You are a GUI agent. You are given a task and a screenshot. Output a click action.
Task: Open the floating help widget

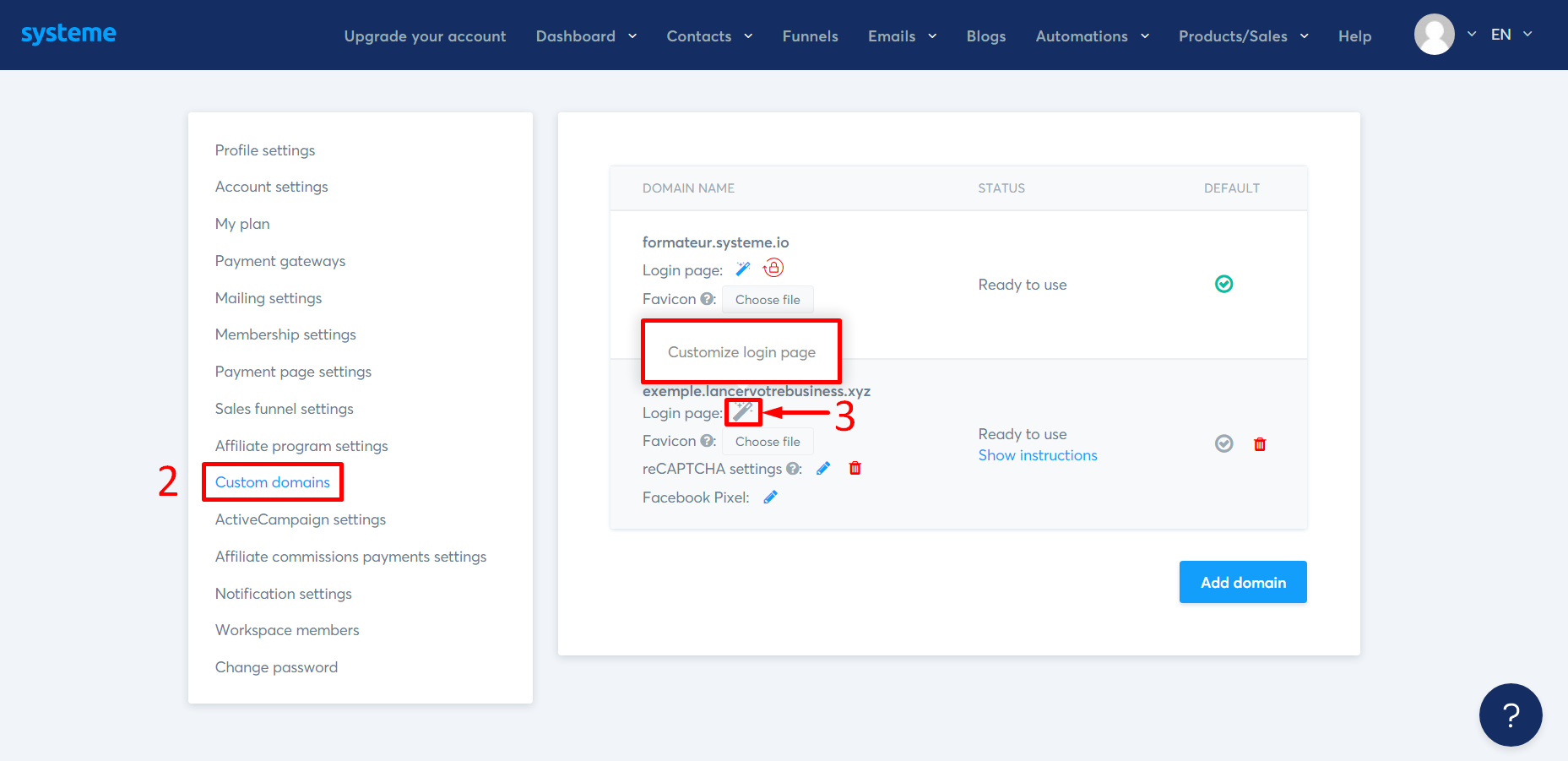click(x=1511, y=715)
